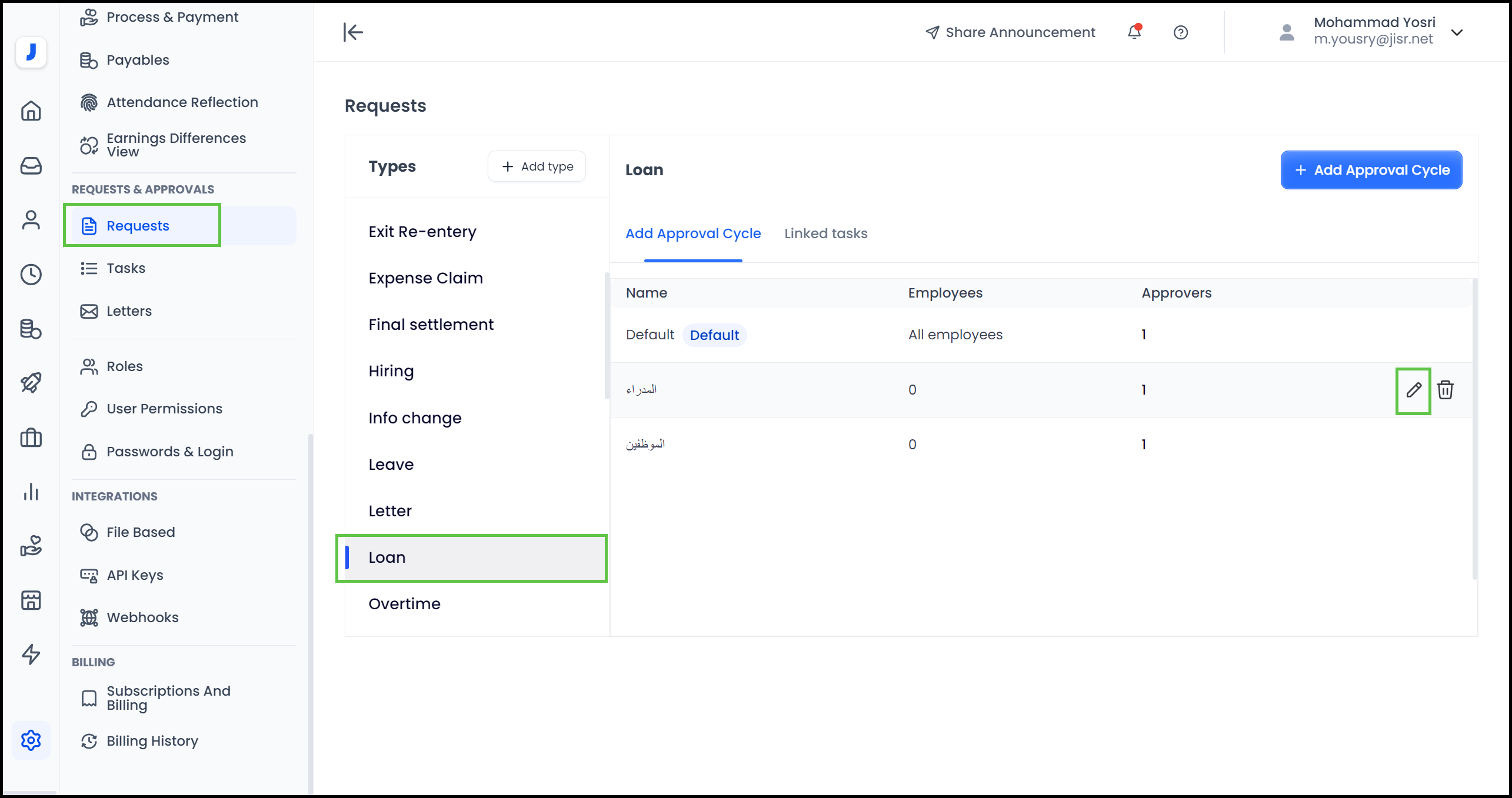Click the rocket icon in the left rail

click(x=31, y=383)
